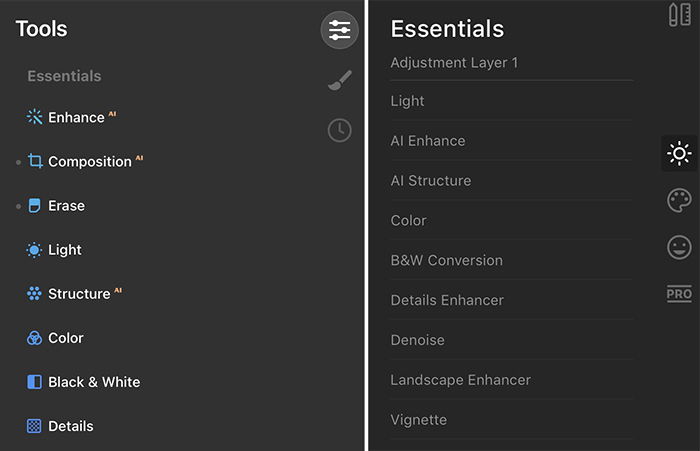
Task: Select the Enhance AI tool
Action: click(x=71, y=117)
